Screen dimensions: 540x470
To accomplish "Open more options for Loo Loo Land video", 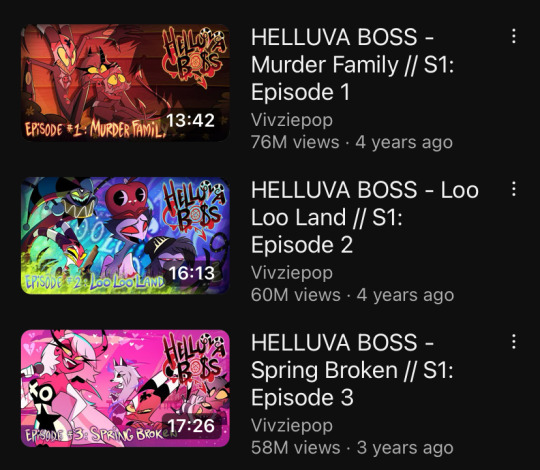I will click(513, 189).
